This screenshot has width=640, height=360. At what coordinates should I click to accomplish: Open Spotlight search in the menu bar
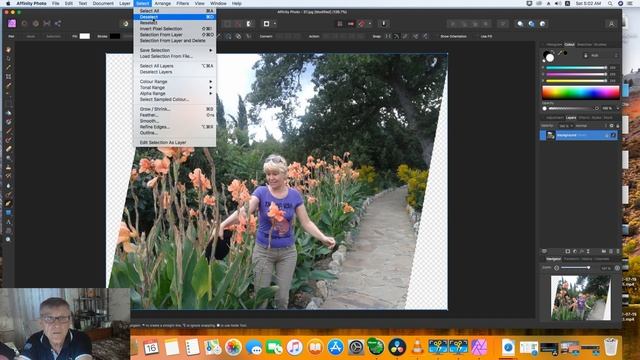coord(610,3)
